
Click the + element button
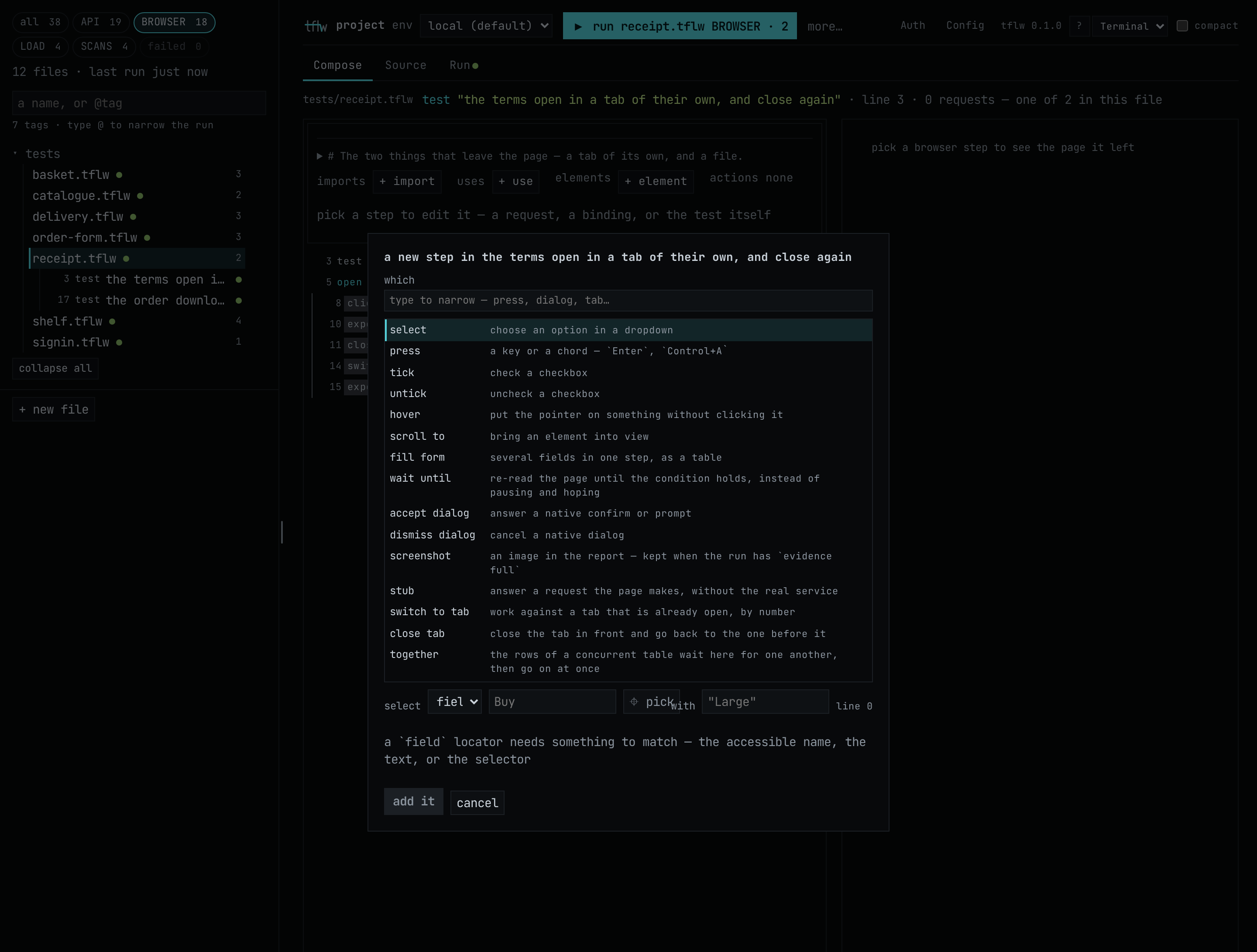pos(656,181)
